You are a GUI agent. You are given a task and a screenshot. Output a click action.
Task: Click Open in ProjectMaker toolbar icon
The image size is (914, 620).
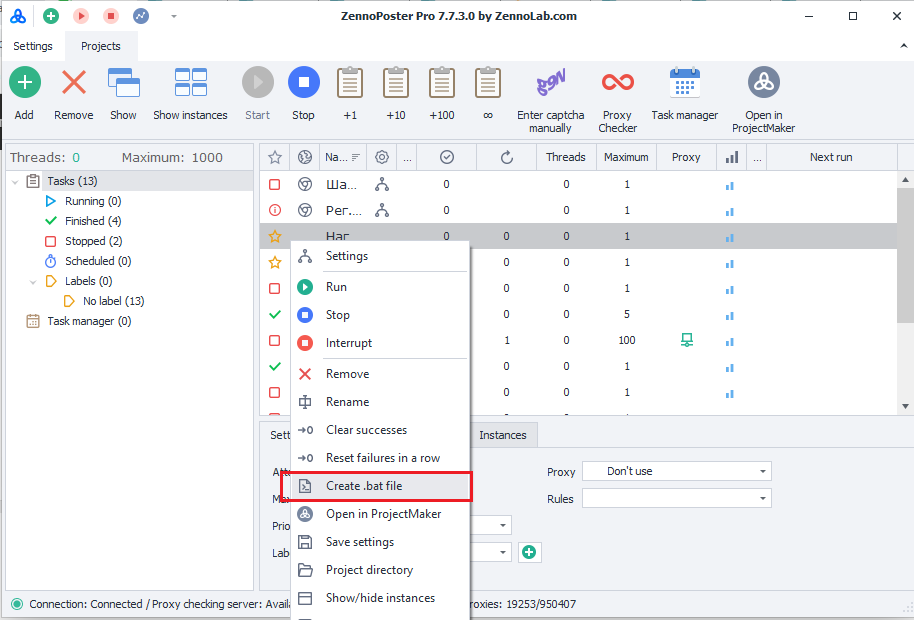point(764,82)
